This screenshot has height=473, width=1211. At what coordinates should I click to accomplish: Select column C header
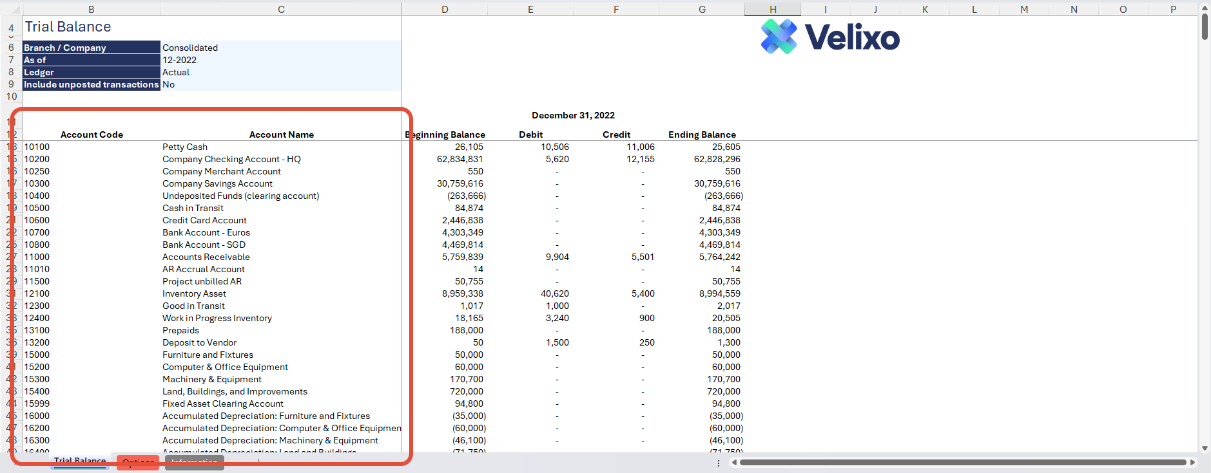pyautogui.click(x=281, y=9)
